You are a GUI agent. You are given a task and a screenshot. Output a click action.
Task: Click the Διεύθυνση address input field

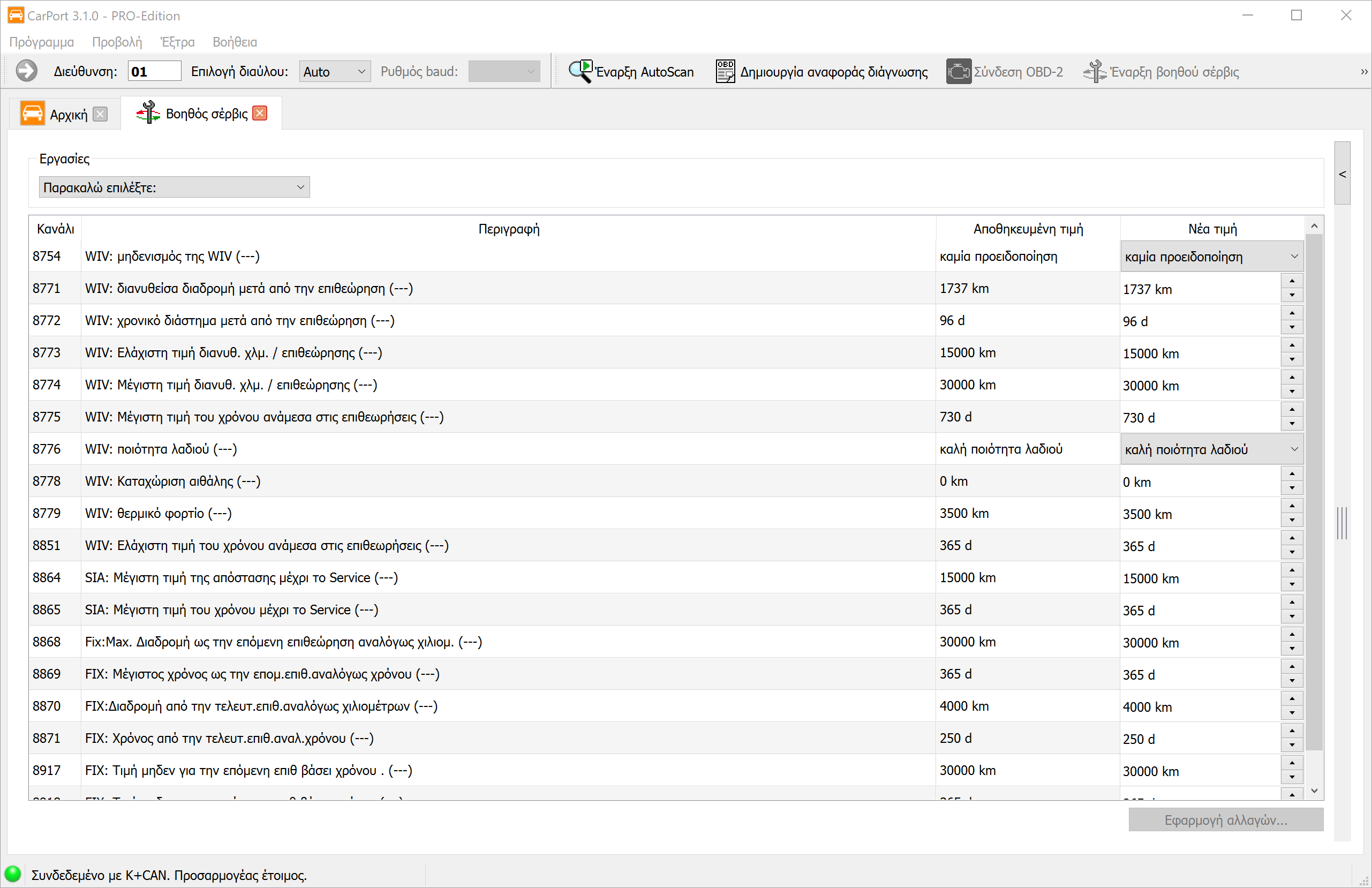154,72
